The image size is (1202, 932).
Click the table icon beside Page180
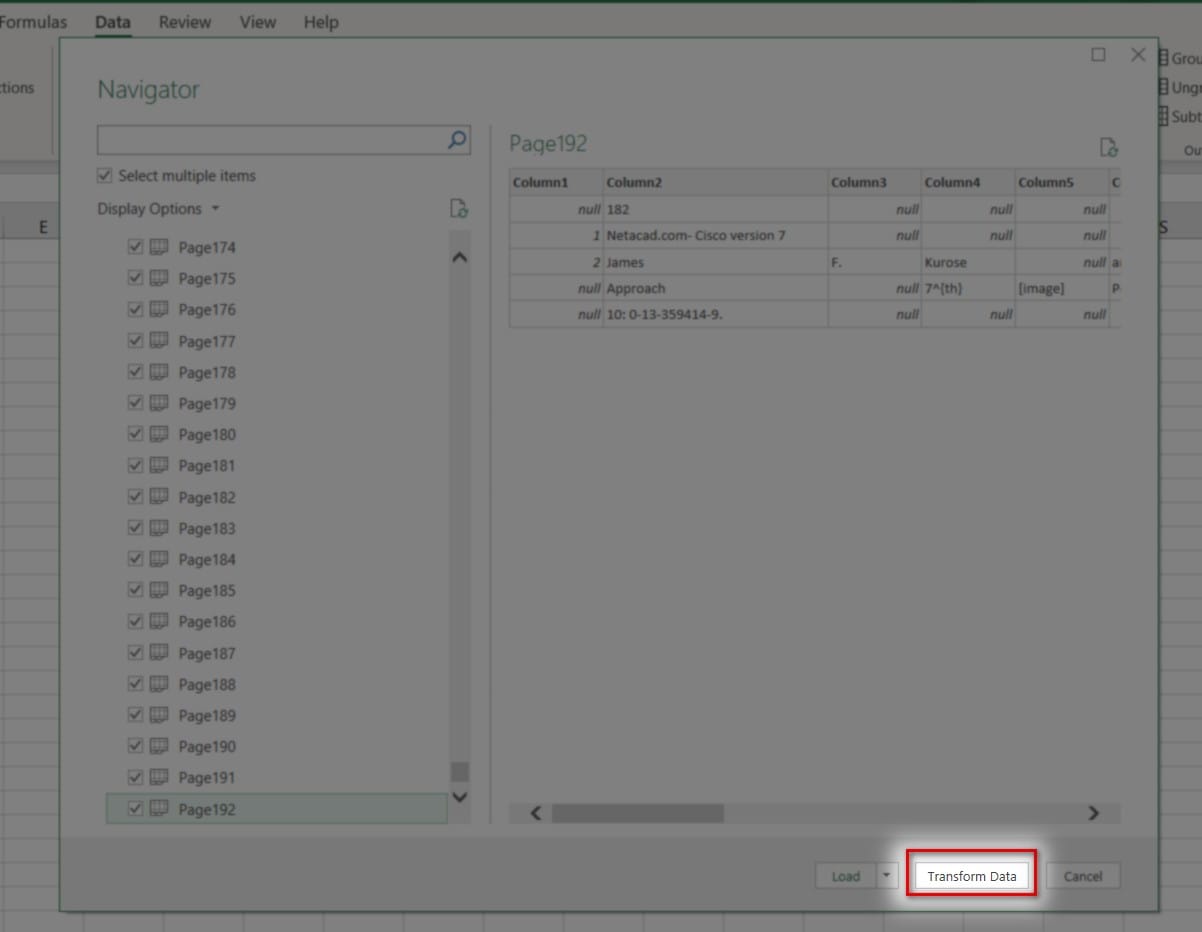[x=158, y=434]
